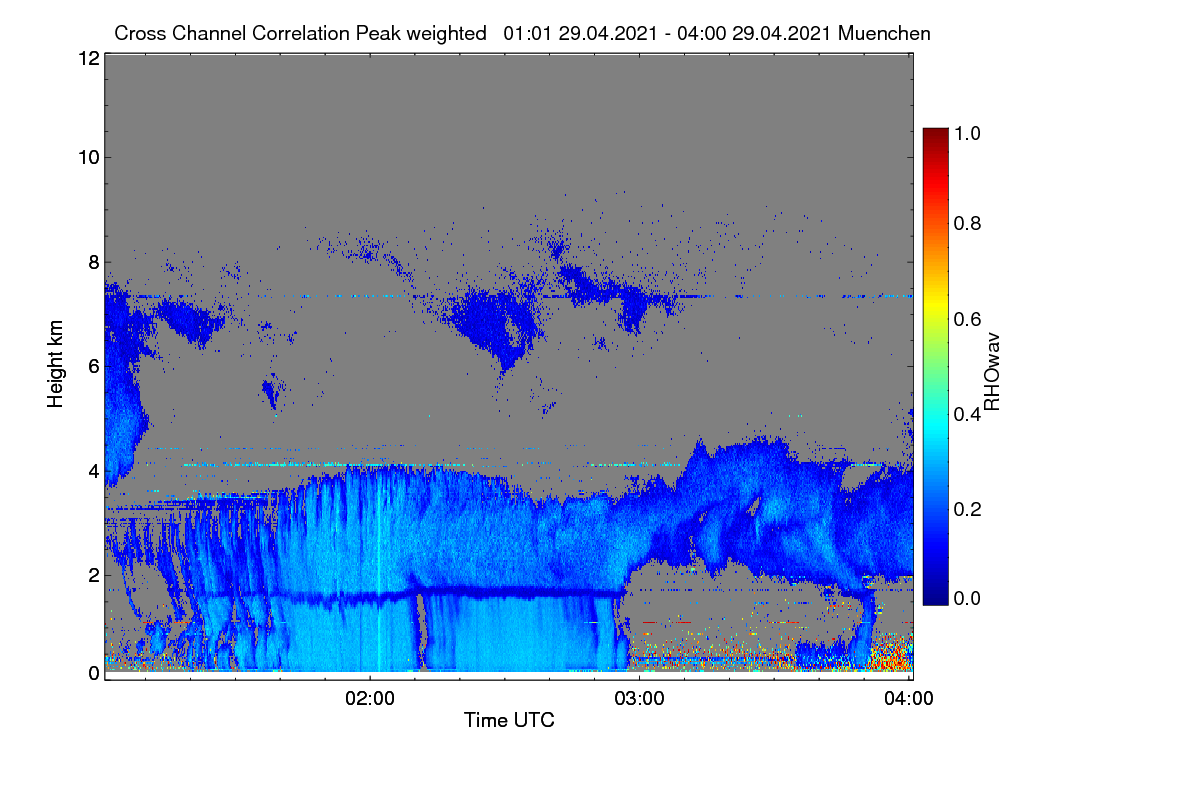This screenshot has width=1200, height=800.
Task: Click the colorbar value 0.2
Action: [x=969, y=509]
